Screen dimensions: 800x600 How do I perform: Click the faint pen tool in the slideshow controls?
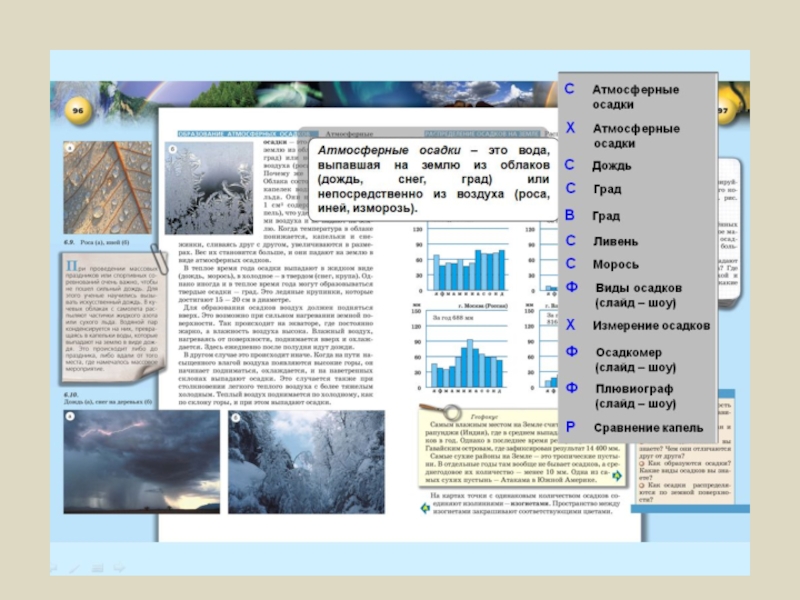pyautogui.click(x=74, y=568)
